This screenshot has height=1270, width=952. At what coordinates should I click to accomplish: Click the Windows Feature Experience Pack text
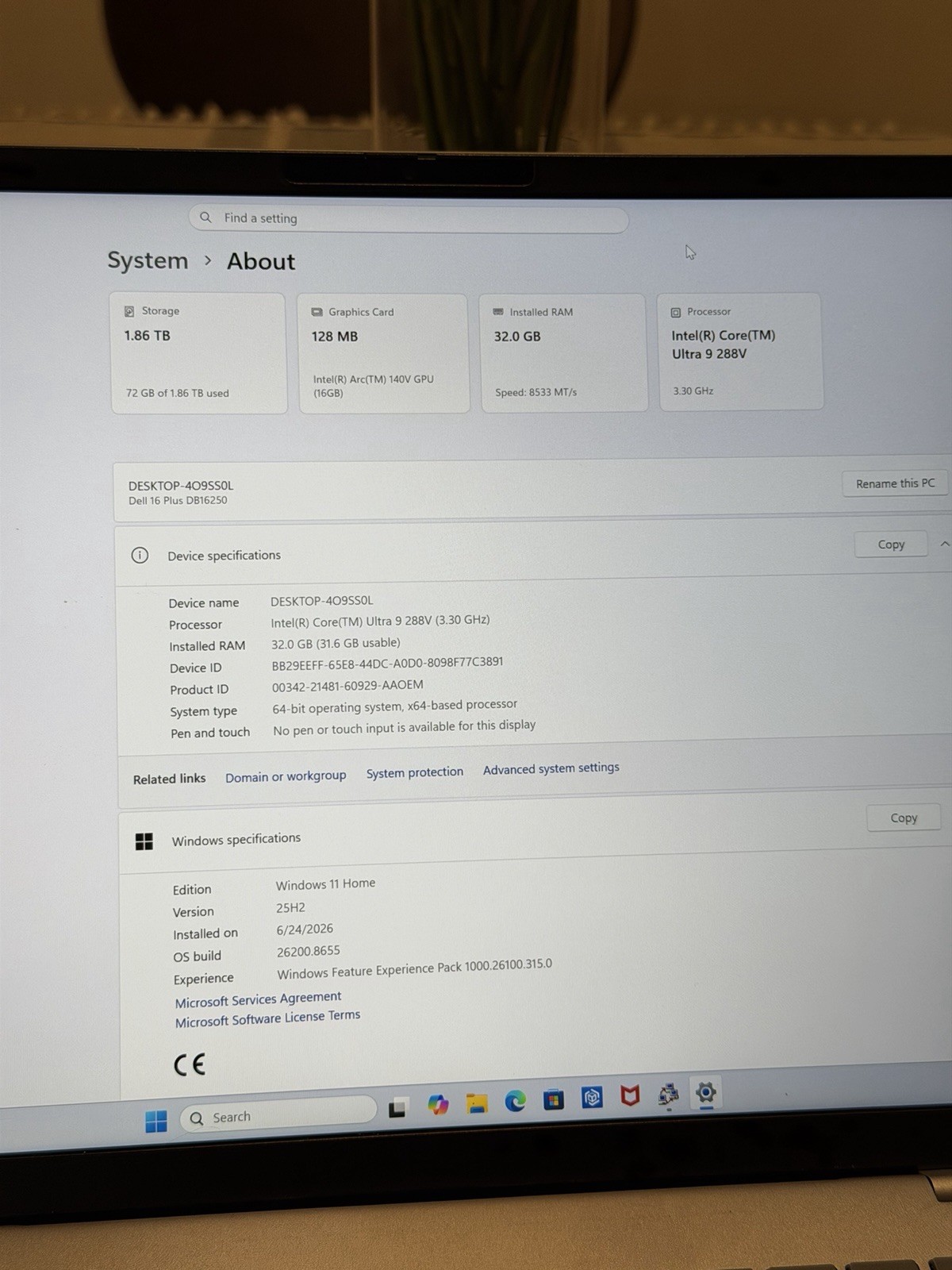click(x=414, y=969)
